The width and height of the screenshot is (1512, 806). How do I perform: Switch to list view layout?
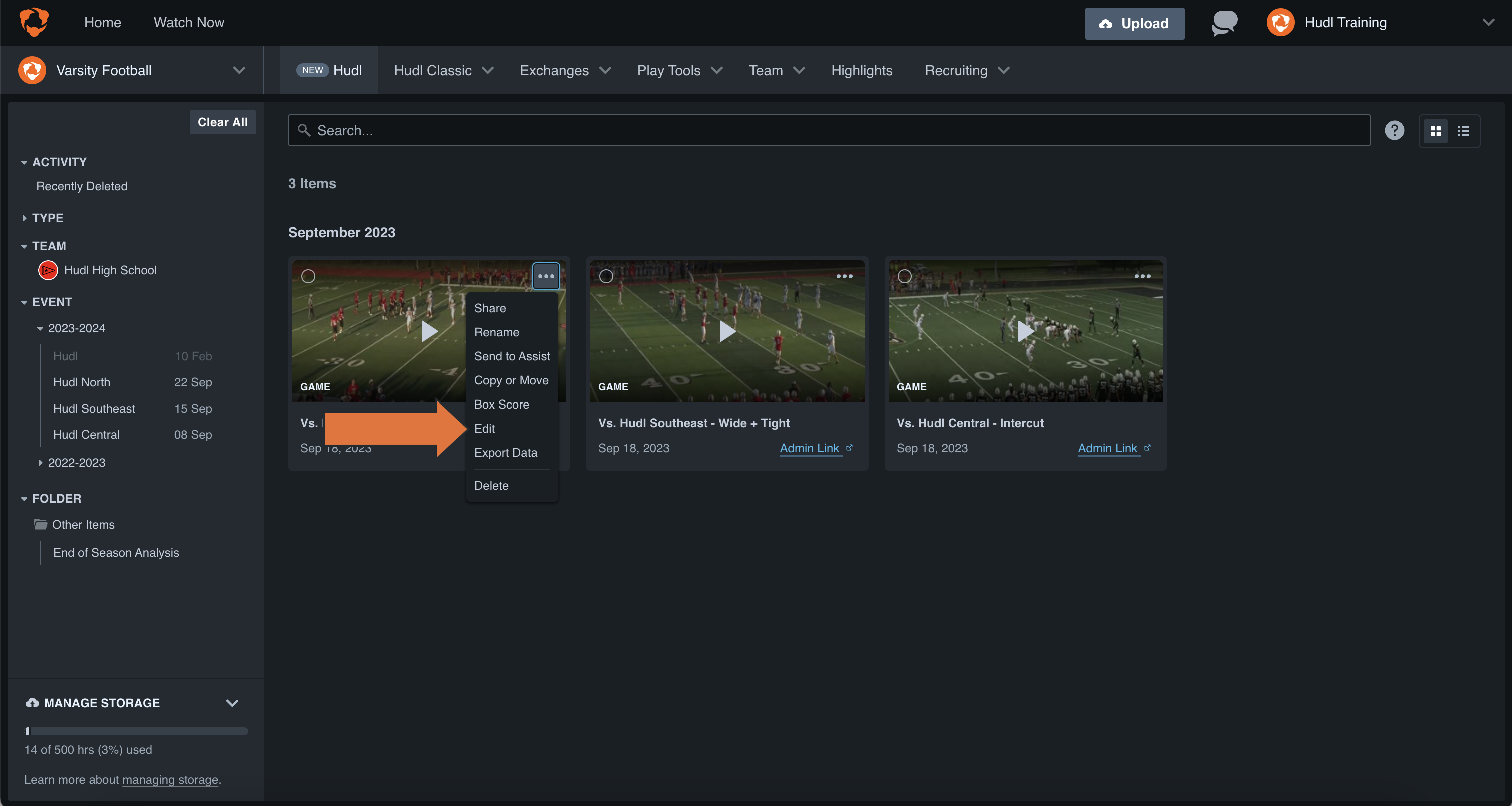tap(1463, 131)
